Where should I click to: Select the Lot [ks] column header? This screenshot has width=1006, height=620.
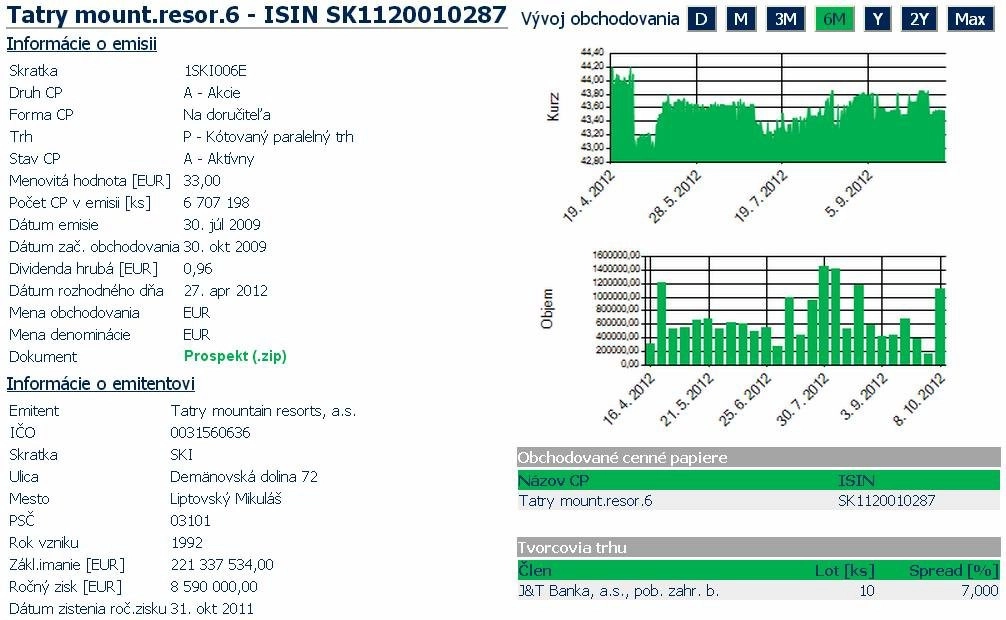coord(844,570)
